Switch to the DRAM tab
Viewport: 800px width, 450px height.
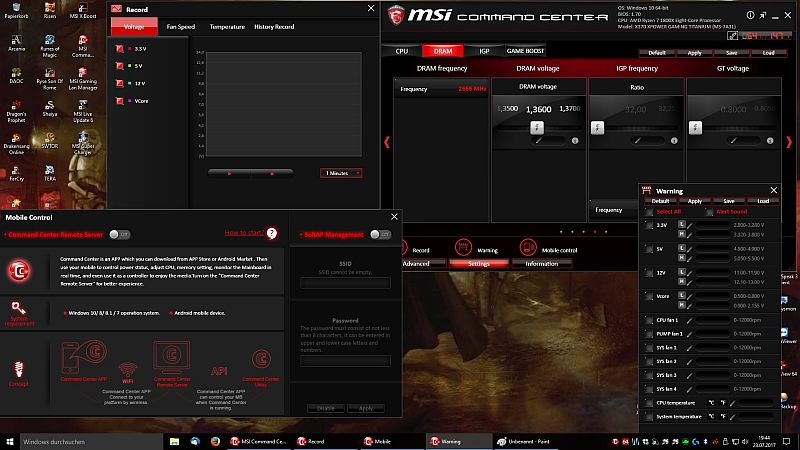coord(443,51)
